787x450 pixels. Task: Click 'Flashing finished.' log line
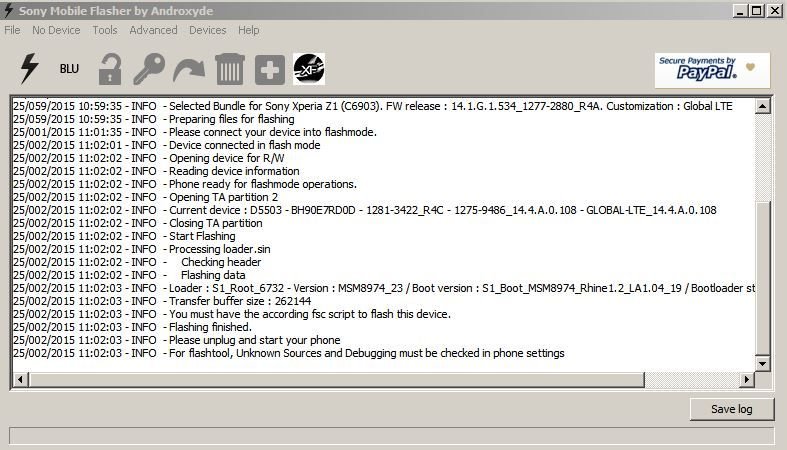coord(133,328)
